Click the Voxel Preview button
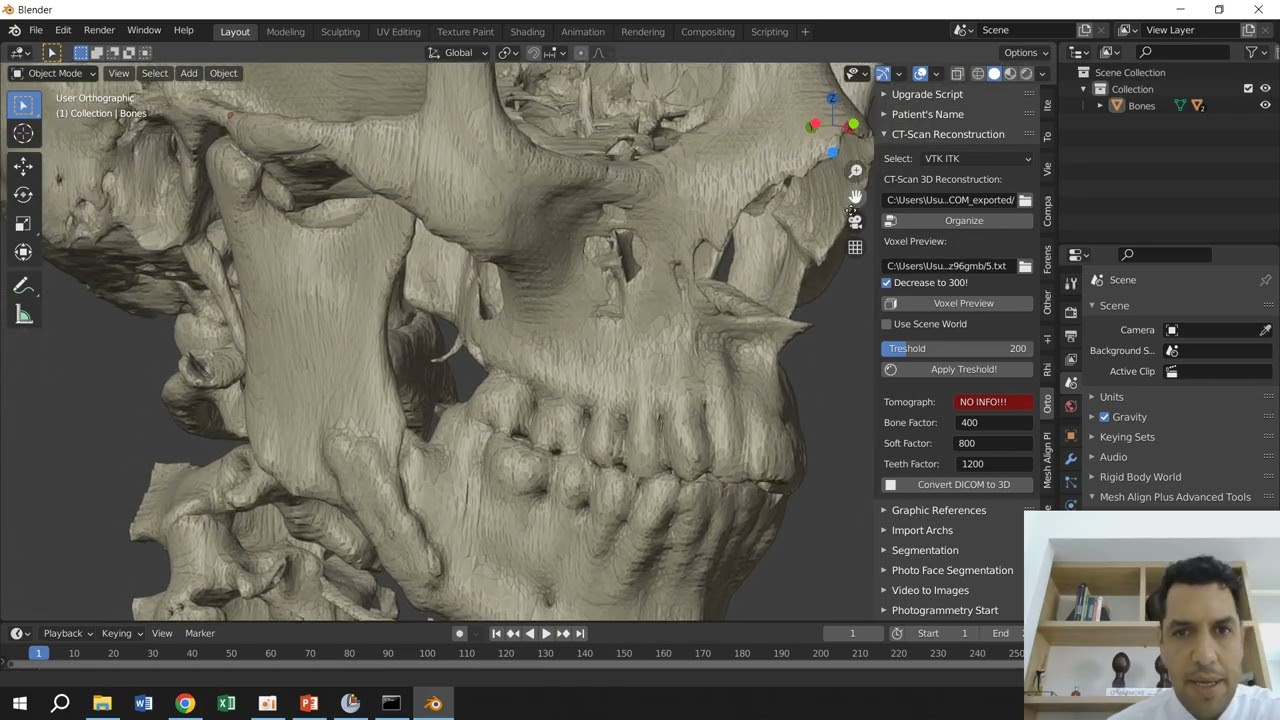Viewport: 1280px width, 720px height. tap(957, 304)
